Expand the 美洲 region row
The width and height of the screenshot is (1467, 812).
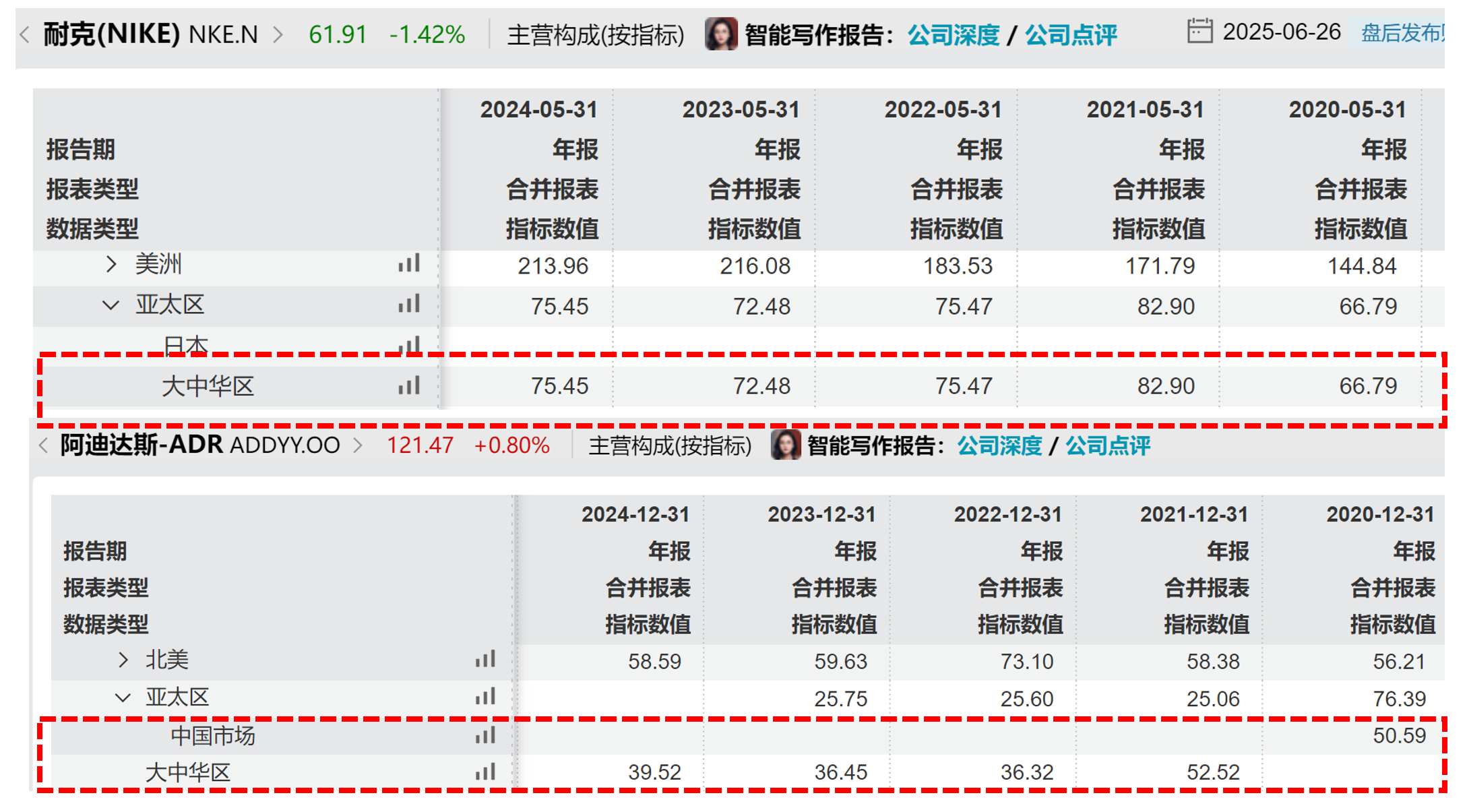coord(111,264)
